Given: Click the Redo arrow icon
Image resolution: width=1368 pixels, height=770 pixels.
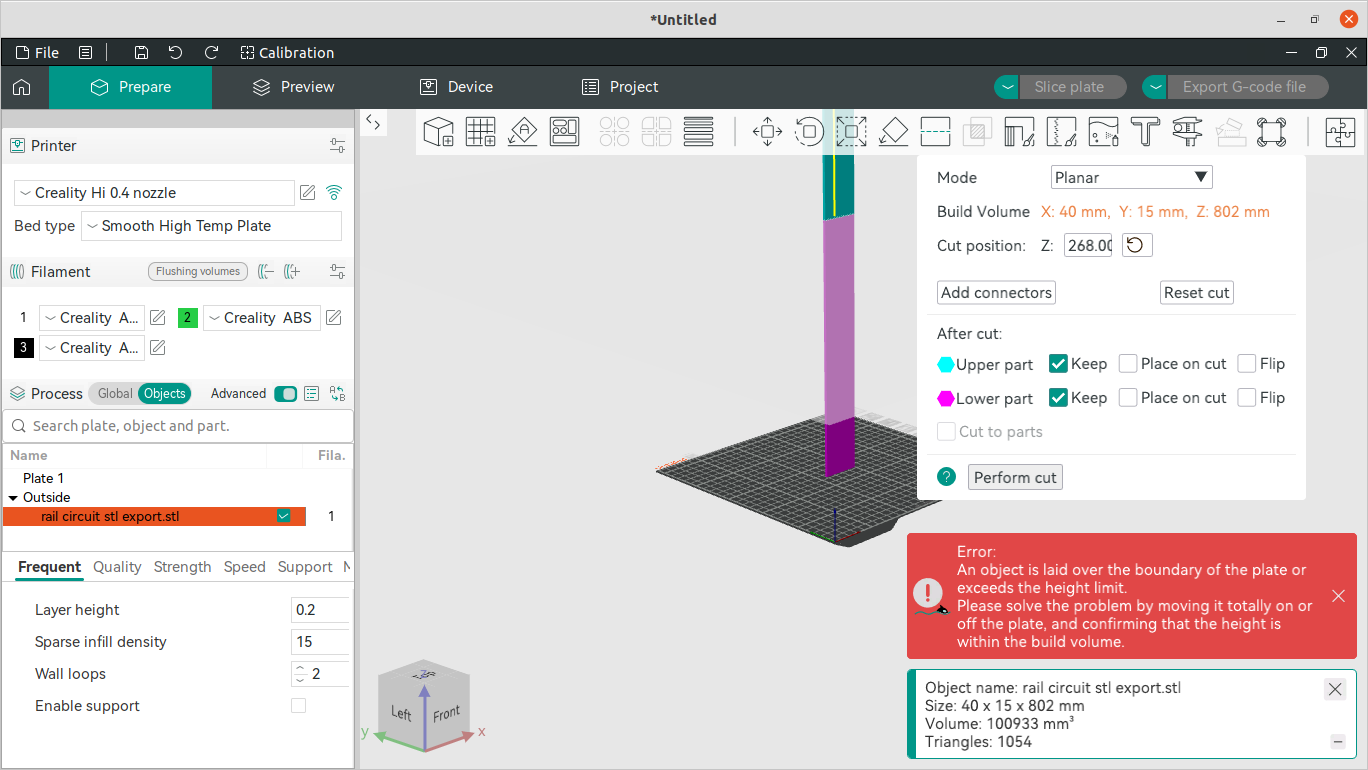Looking at the screenshot, I should pos(211,53).
